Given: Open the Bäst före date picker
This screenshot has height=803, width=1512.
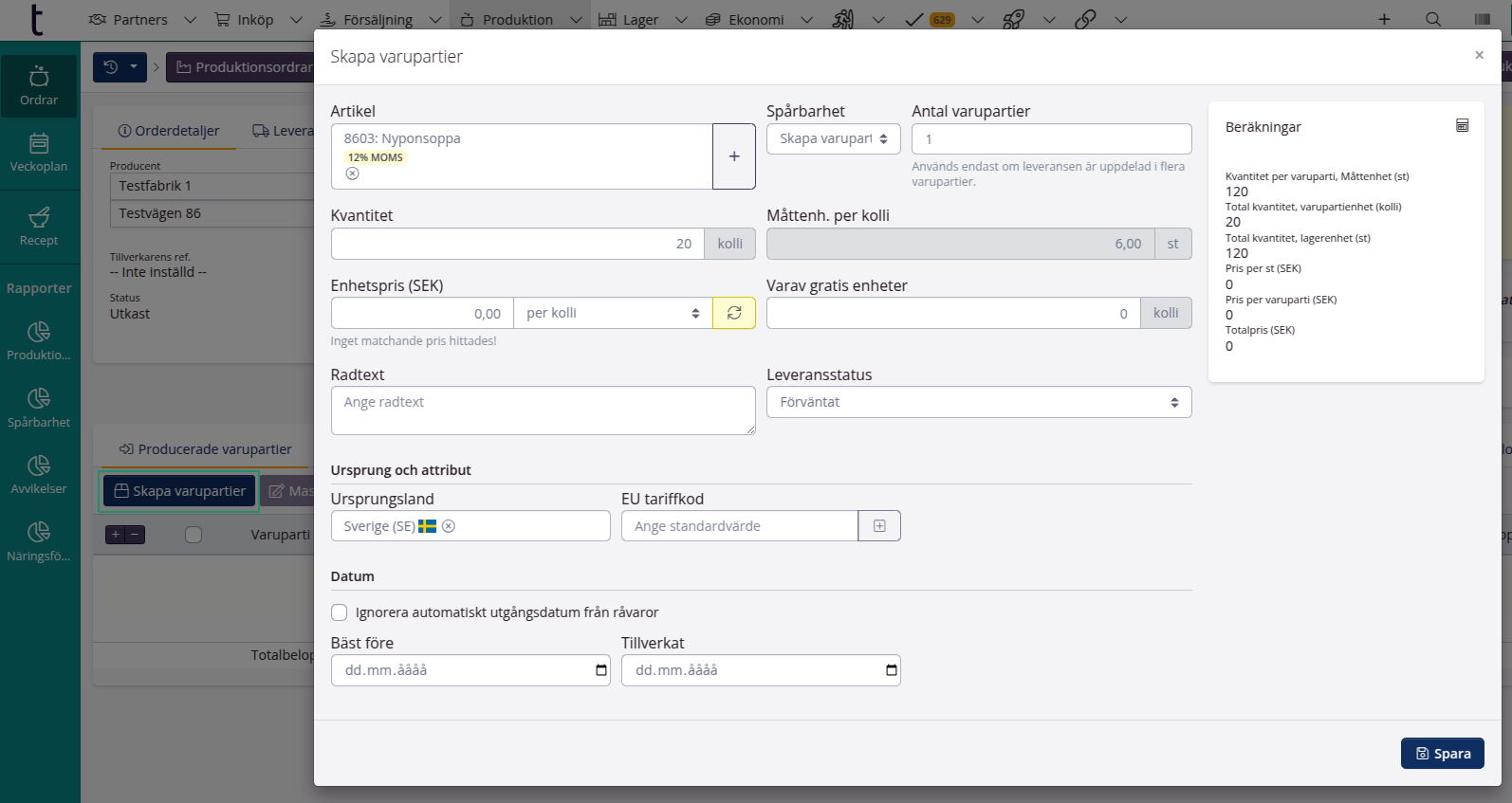Looking at the screenshot, I should [x=600, y=670].
